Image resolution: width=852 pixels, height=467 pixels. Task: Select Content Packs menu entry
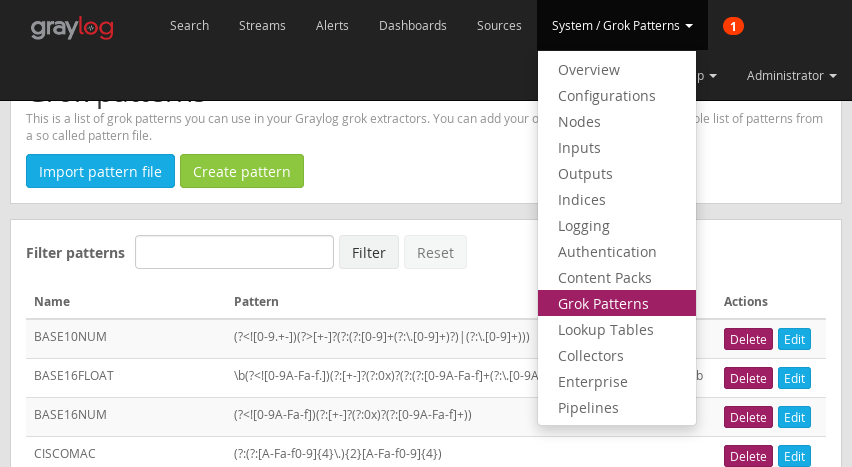[604, 278]
